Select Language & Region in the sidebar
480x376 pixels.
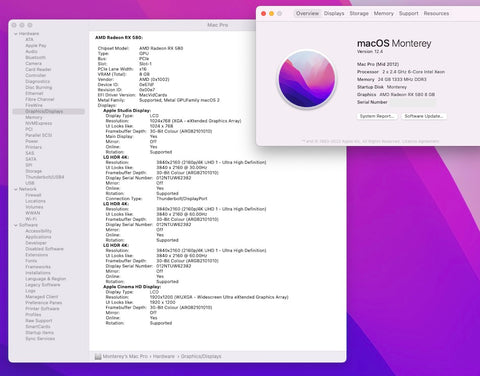click(46, 279)
